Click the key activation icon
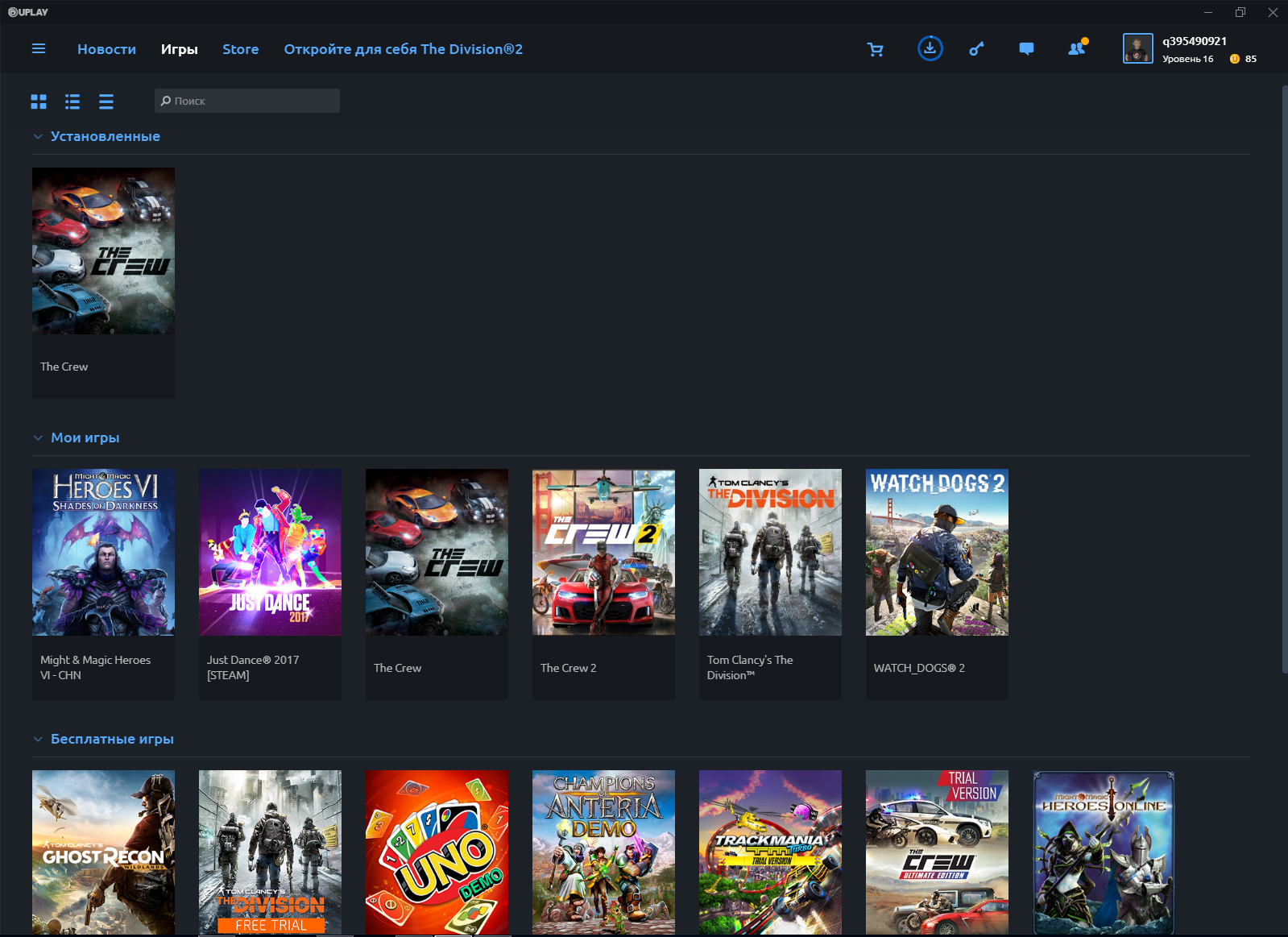This screenshot has height=937, width=1288. coord(976,49)
